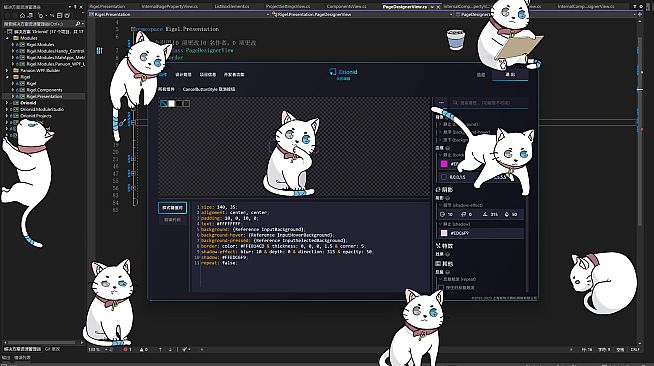Expand the Orionid.Projects node

pos(7,116)
